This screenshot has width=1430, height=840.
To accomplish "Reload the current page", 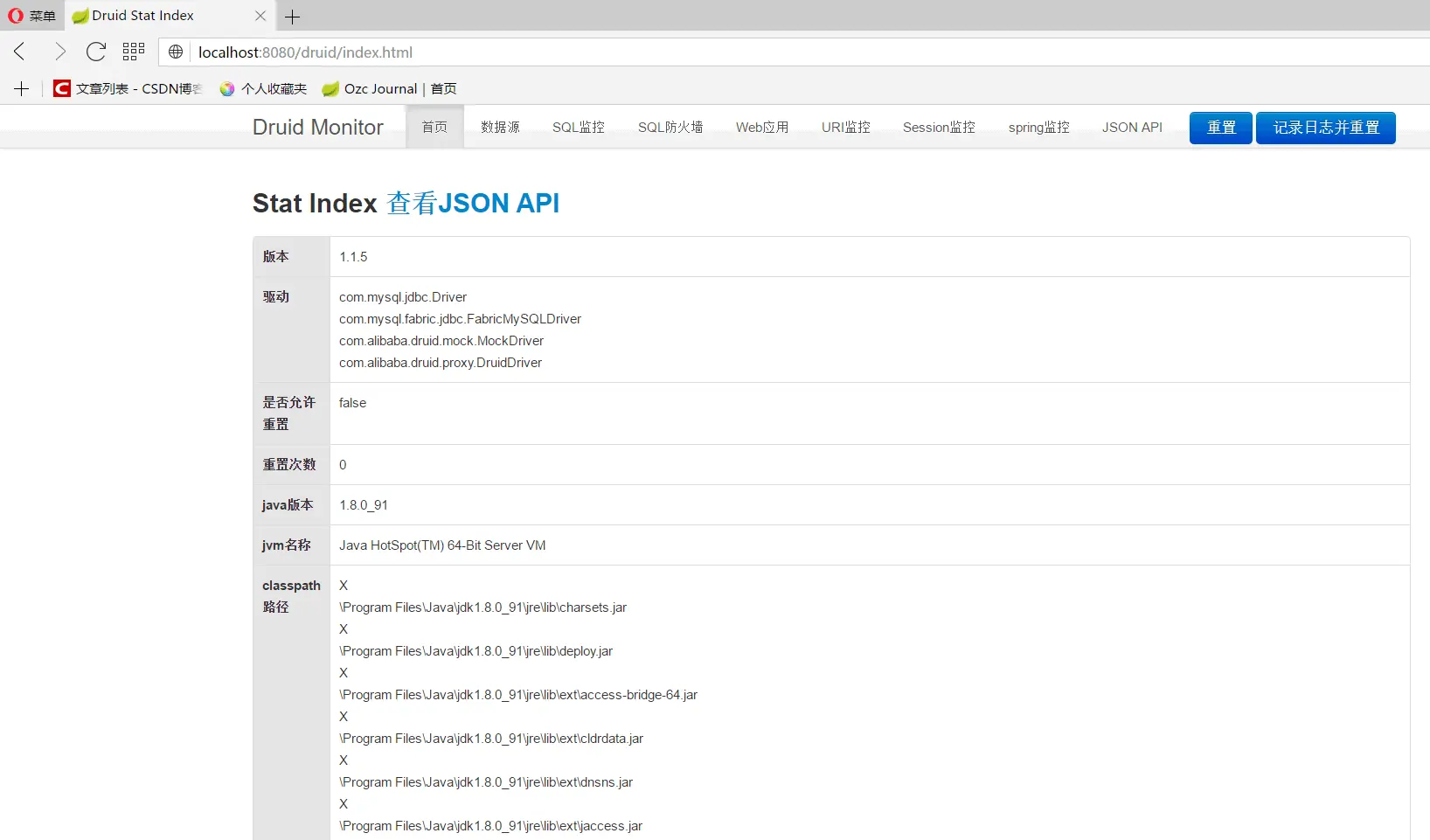I will tap(96, 52).
